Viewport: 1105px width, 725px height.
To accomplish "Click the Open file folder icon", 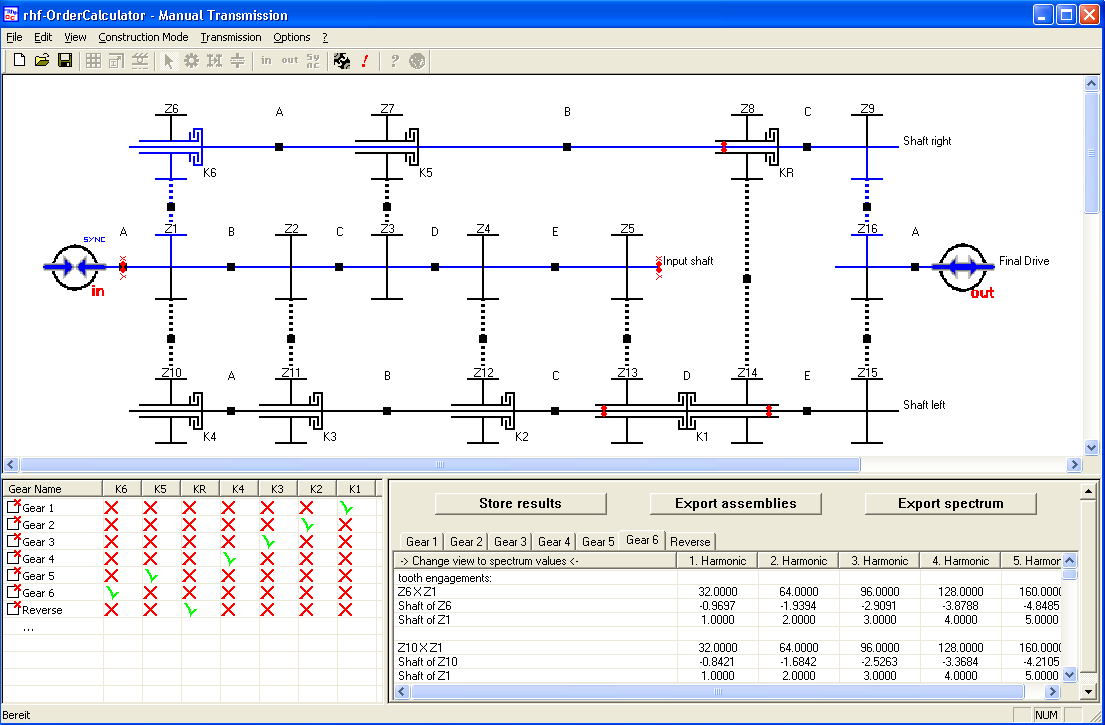I will pos(42,61).
